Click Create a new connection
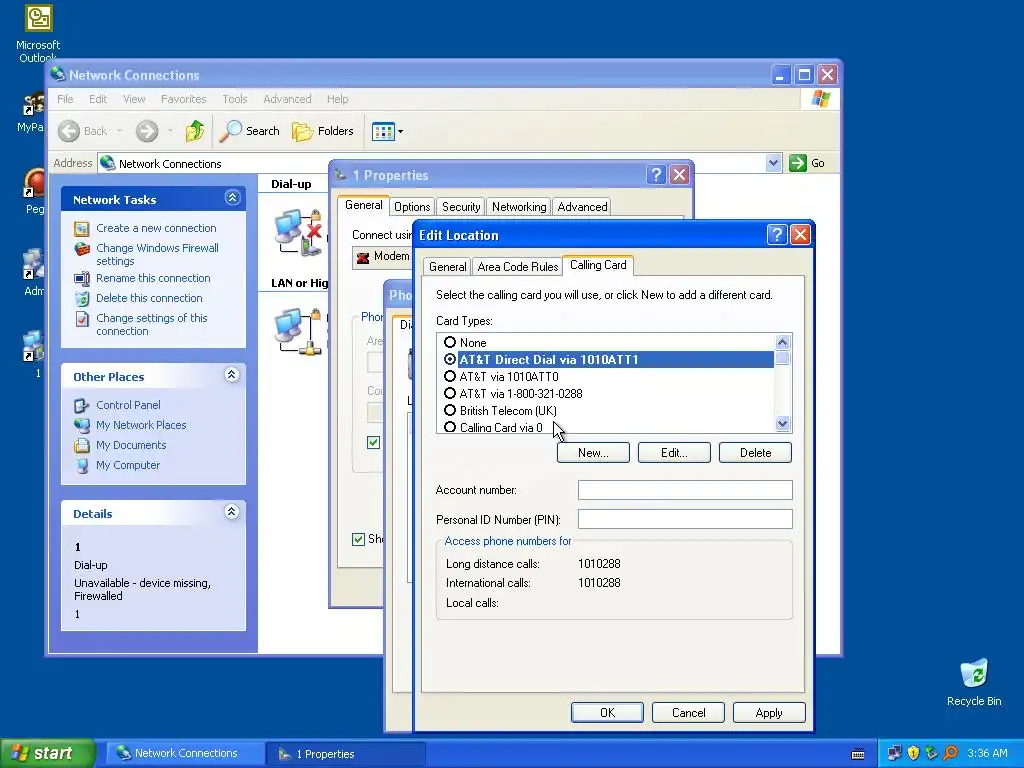This screenshot has height=768, width=1024. [156, 228]
